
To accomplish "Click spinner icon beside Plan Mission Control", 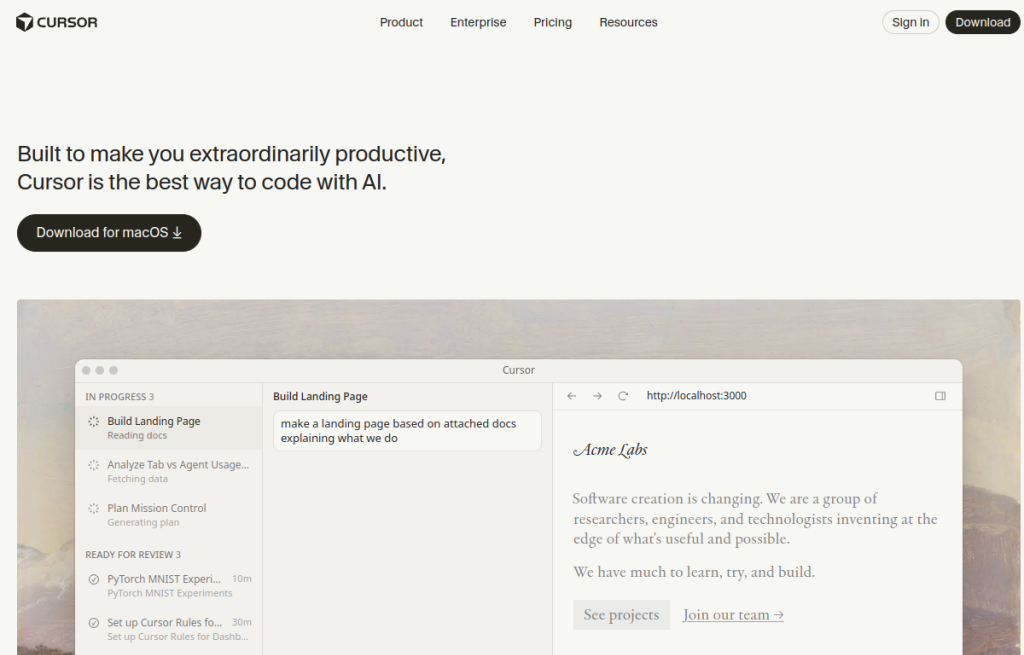I will [x=94, y=509].
